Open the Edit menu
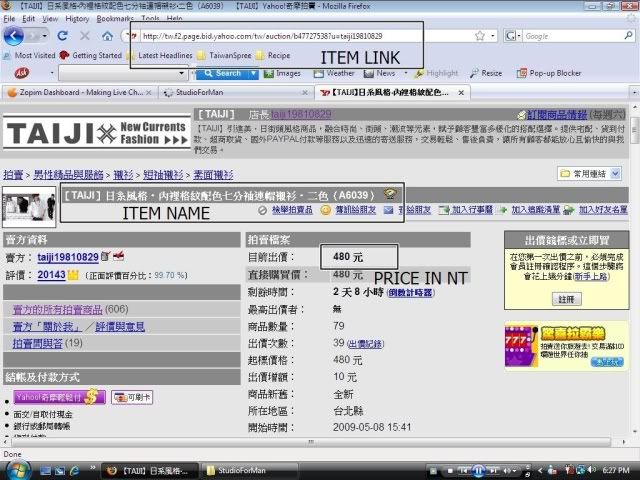This screenshot has height=480, width=640. [29, 19]
